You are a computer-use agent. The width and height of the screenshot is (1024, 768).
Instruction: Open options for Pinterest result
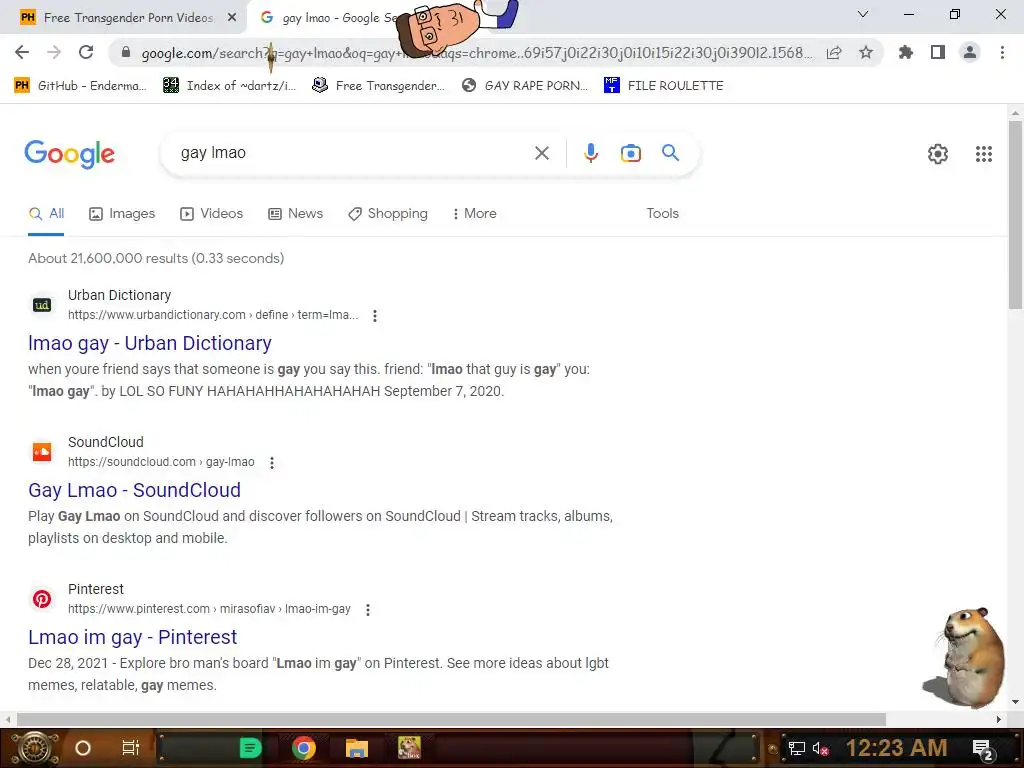(368, 609)
